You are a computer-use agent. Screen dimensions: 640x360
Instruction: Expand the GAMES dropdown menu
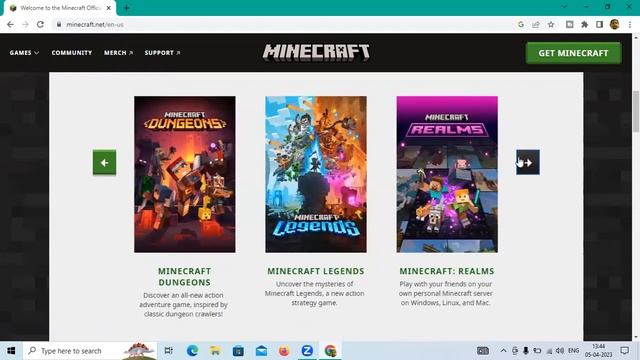pyautogui.click(x=24, y=53)
